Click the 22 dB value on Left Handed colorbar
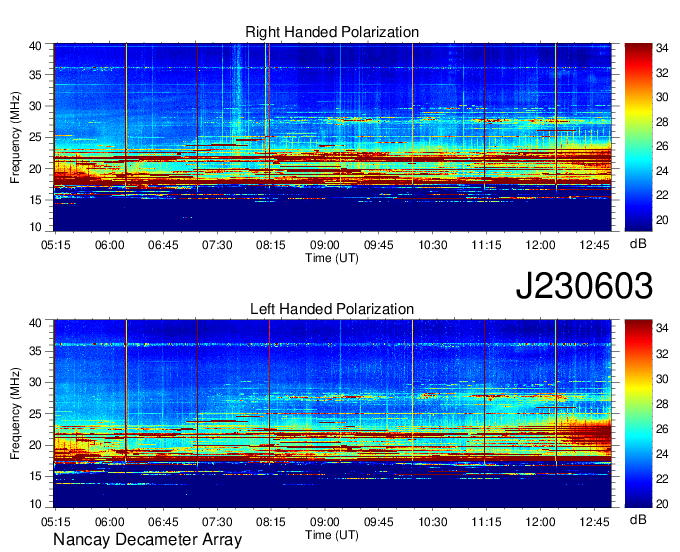This screenshot has width=680, height=552. [662, 479]
